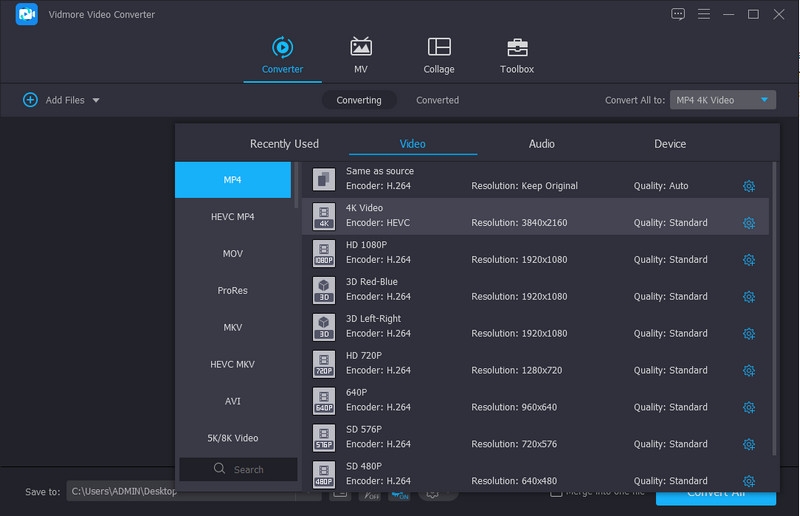Click gear icon for 3D Left-Right preset
Viewport: 800px width, 516px height.
point(749,334)
